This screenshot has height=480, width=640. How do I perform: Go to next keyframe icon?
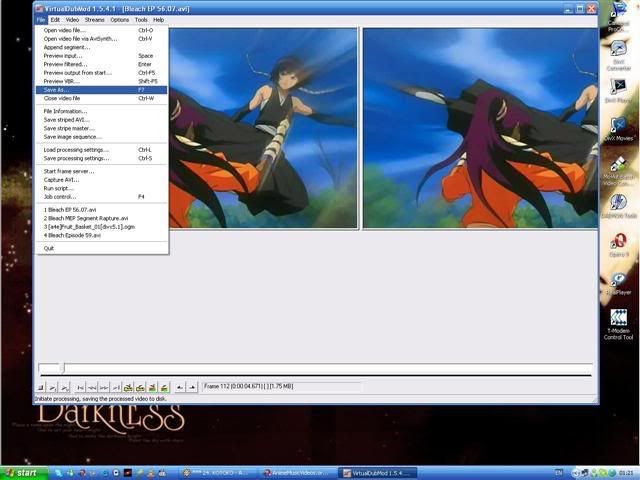tap(140, 387)
